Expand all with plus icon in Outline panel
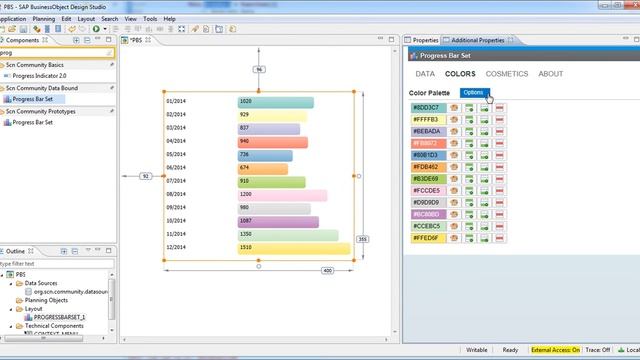Image resolution: width=640 pixels, height=360 pixels. click(x=64, y=251)
